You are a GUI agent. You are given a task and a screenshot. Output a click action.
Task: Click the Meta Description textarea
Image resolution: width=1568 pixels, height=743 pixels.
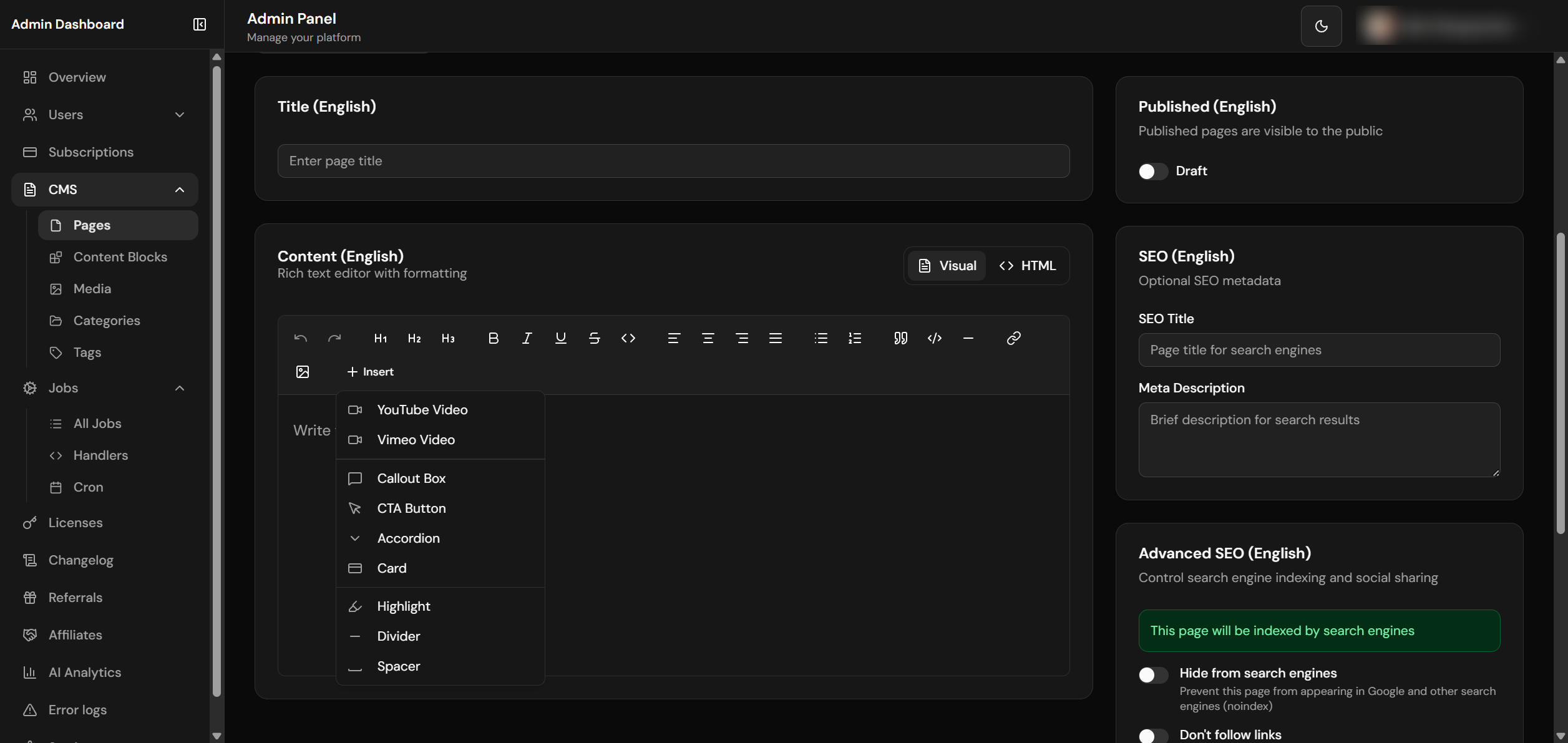[x=1319, y=440]
